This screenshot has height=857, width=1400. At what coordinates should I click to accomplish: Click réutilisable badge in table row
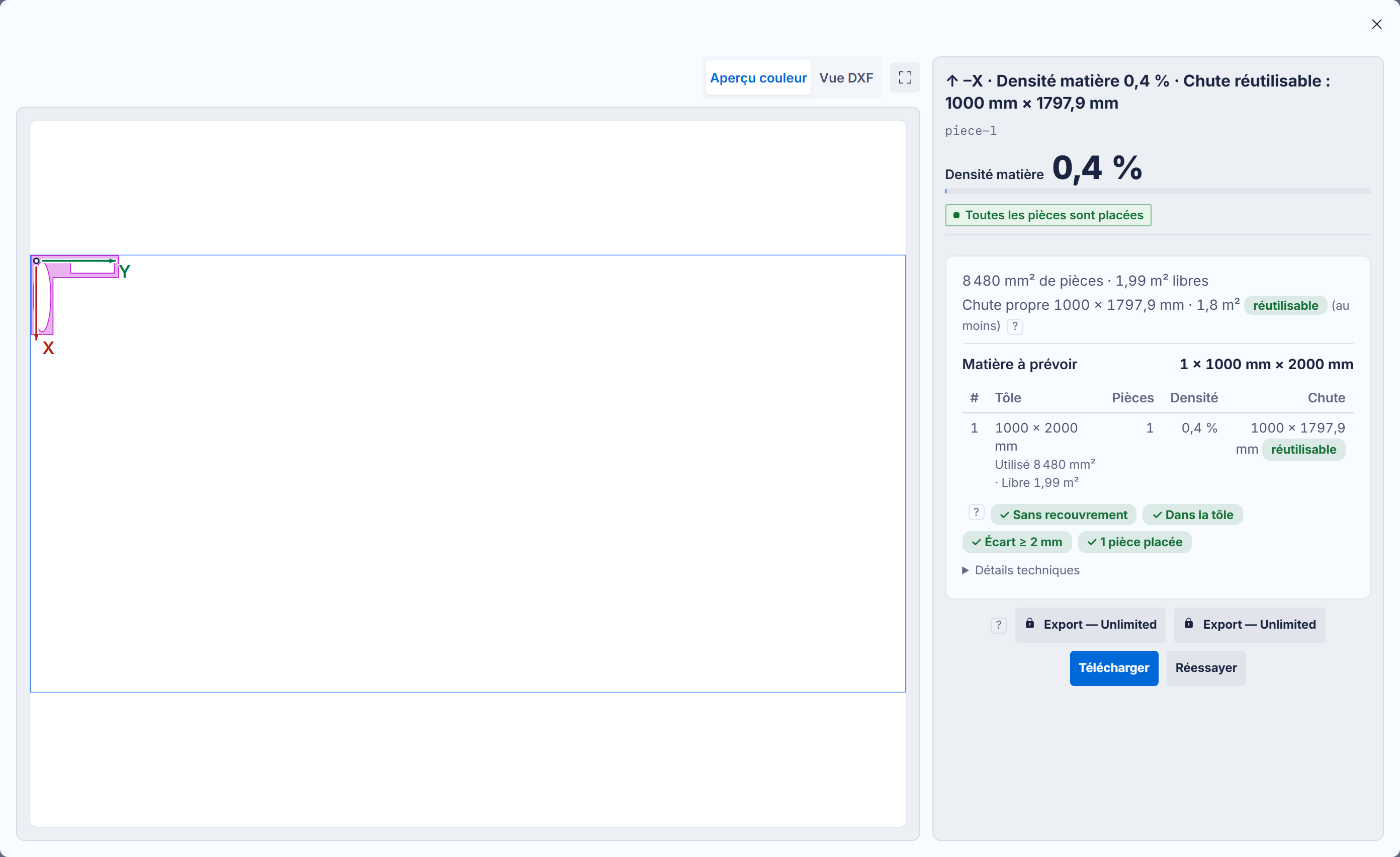pos(1303,450)
